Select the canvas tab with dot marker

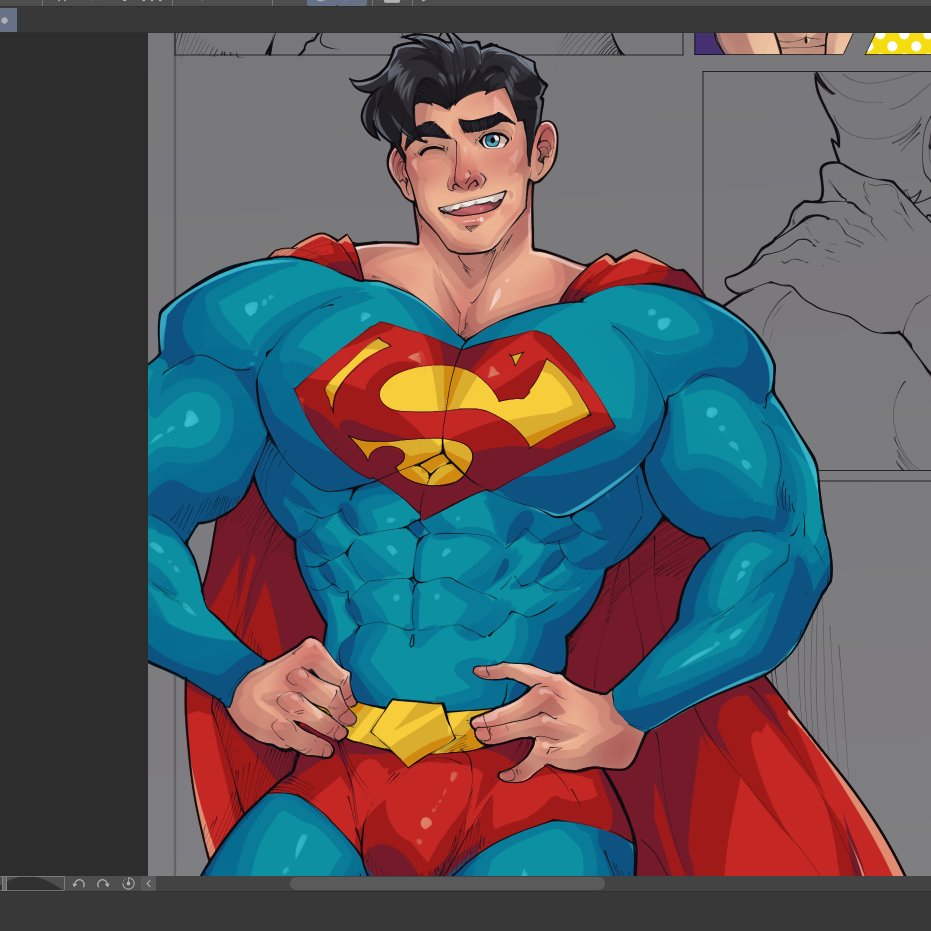[x=7, y=20]
